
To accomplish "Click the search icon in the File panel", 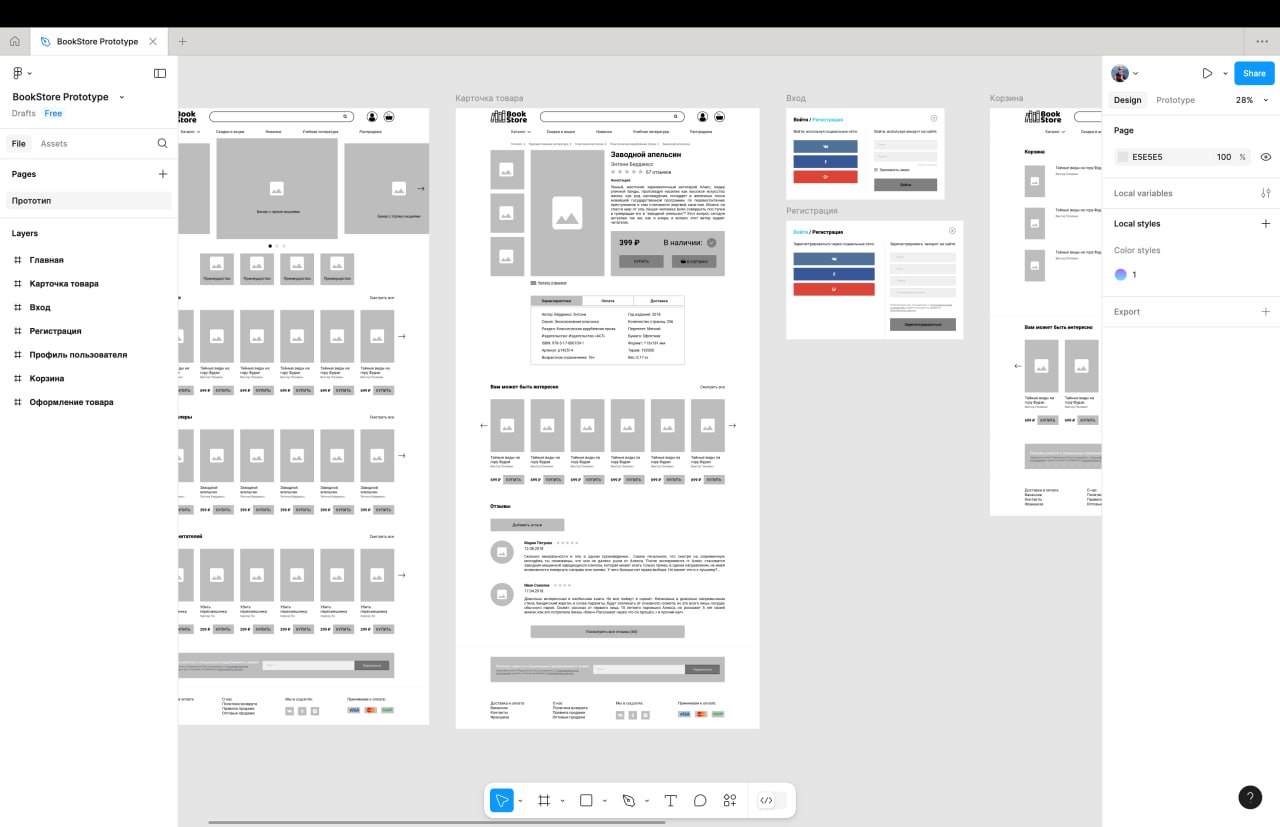I will tap(162, 143).
